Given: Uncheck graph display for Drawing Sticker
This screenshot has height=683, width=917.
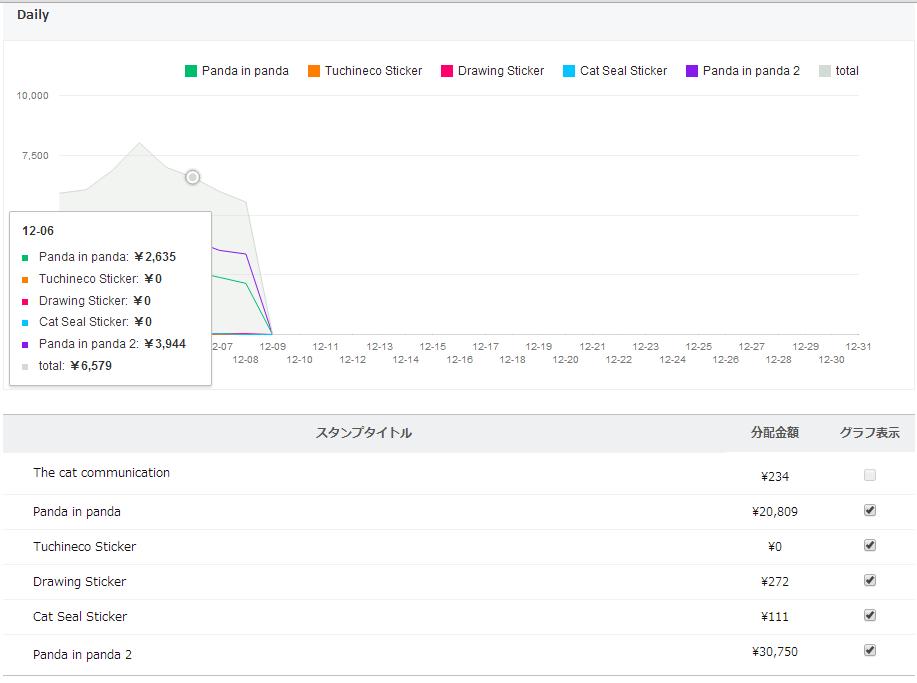Looking at the screenshot, I should (870, 580).
